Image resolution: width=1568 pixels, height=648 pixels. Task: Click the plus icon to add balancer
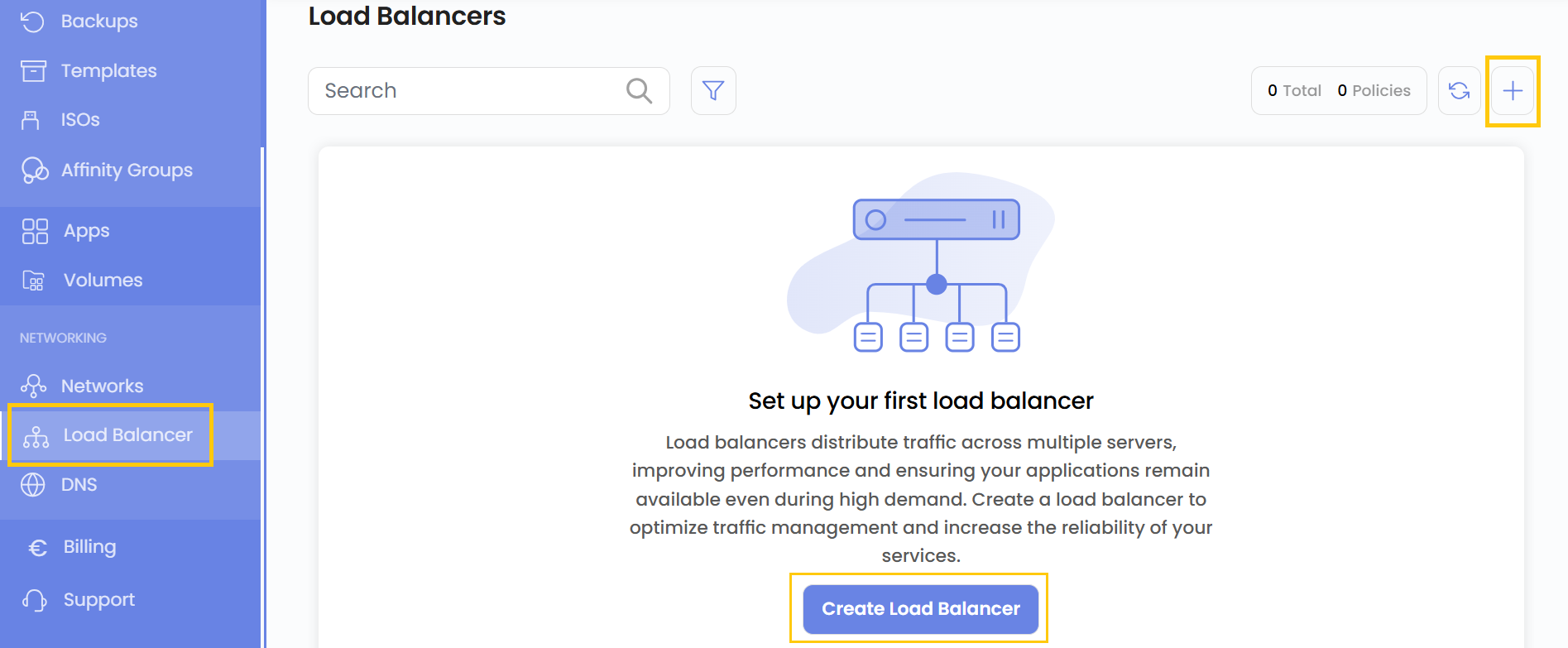pyautogui.click(x=1513, y=90)
